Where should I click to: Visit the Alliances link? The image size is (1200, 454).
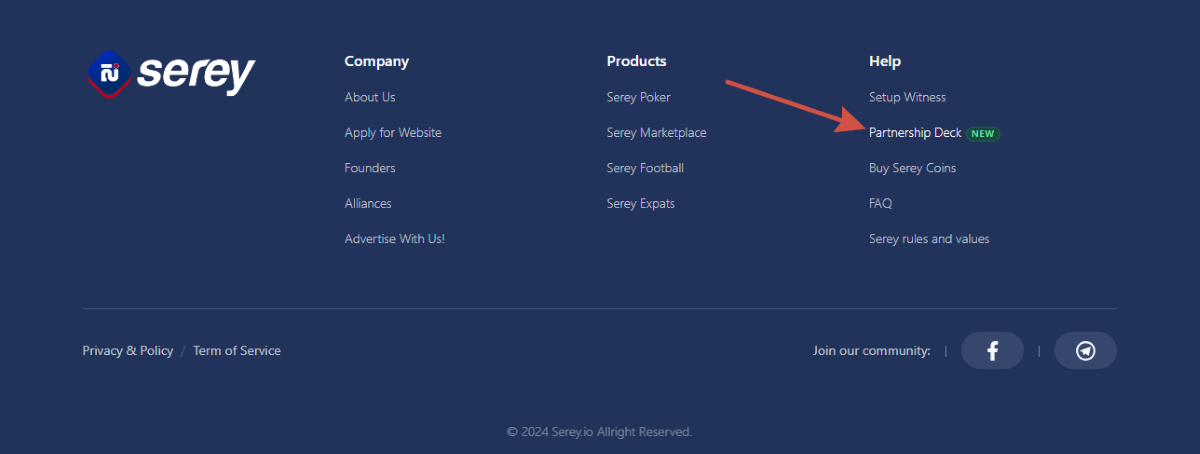pos(368,203)
